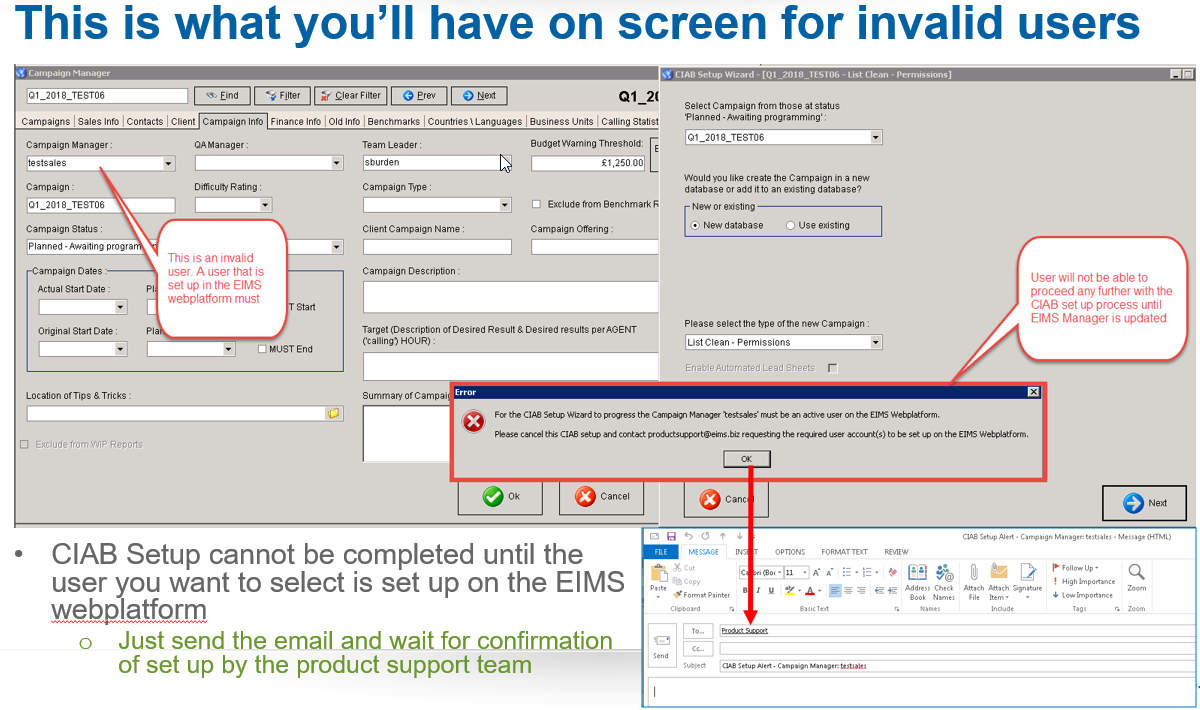
Task: Click Next in the CIAB Setup Wizard
Action: [1145, 503]
